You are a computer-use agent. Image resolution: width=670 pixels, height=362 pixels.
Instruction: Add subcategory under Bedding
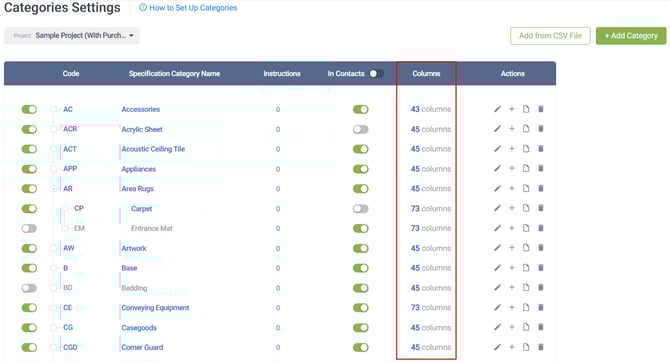[x=511, y=288]
